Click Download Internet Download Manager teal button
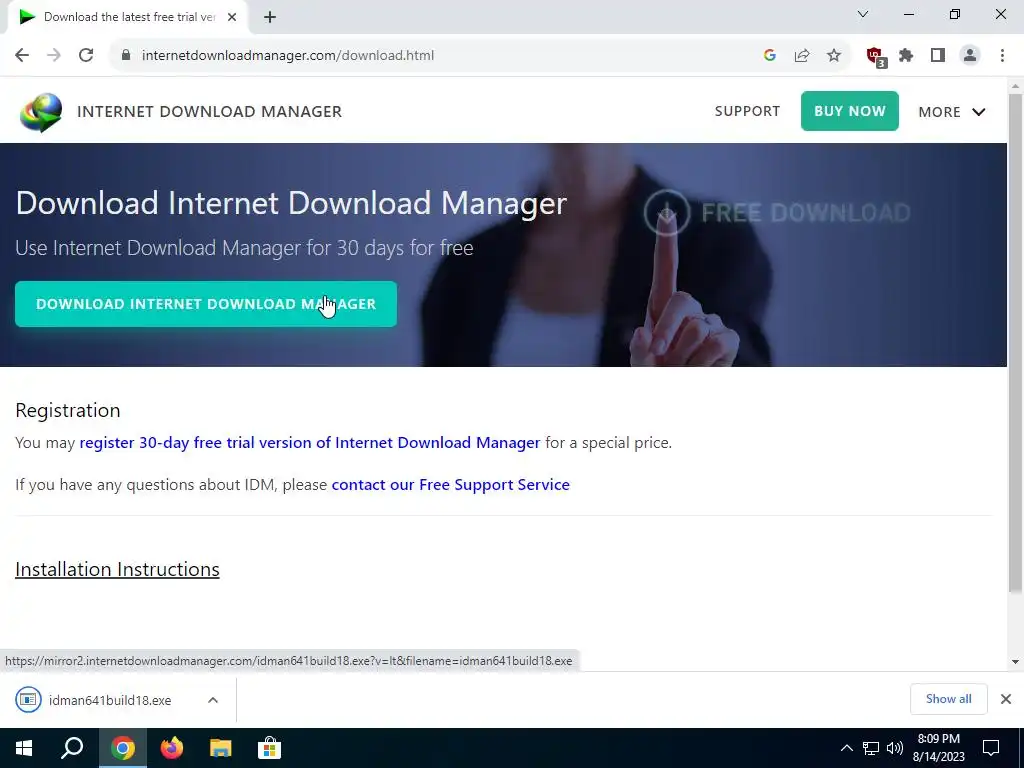 206,304
